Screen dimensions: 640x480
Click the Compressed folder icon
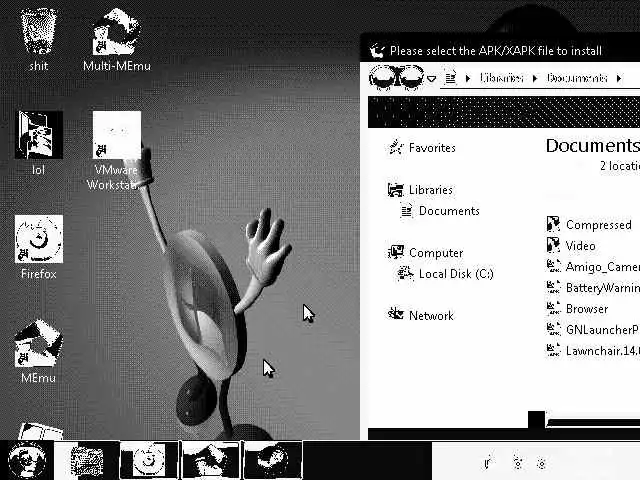[553, 224]
